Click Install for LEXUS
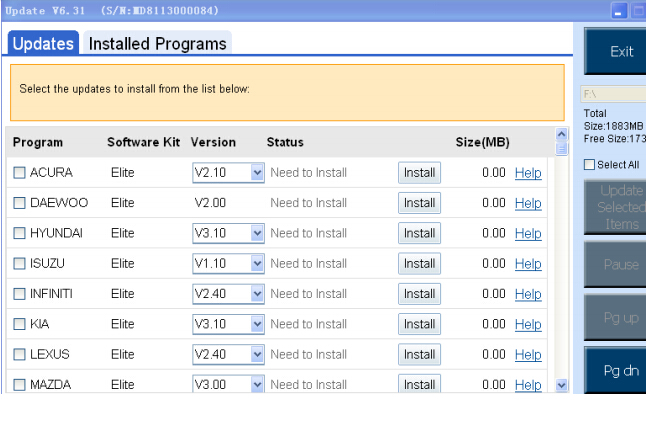Image resolution: width=646 pixels, height=433 pixels. point(419,354)
